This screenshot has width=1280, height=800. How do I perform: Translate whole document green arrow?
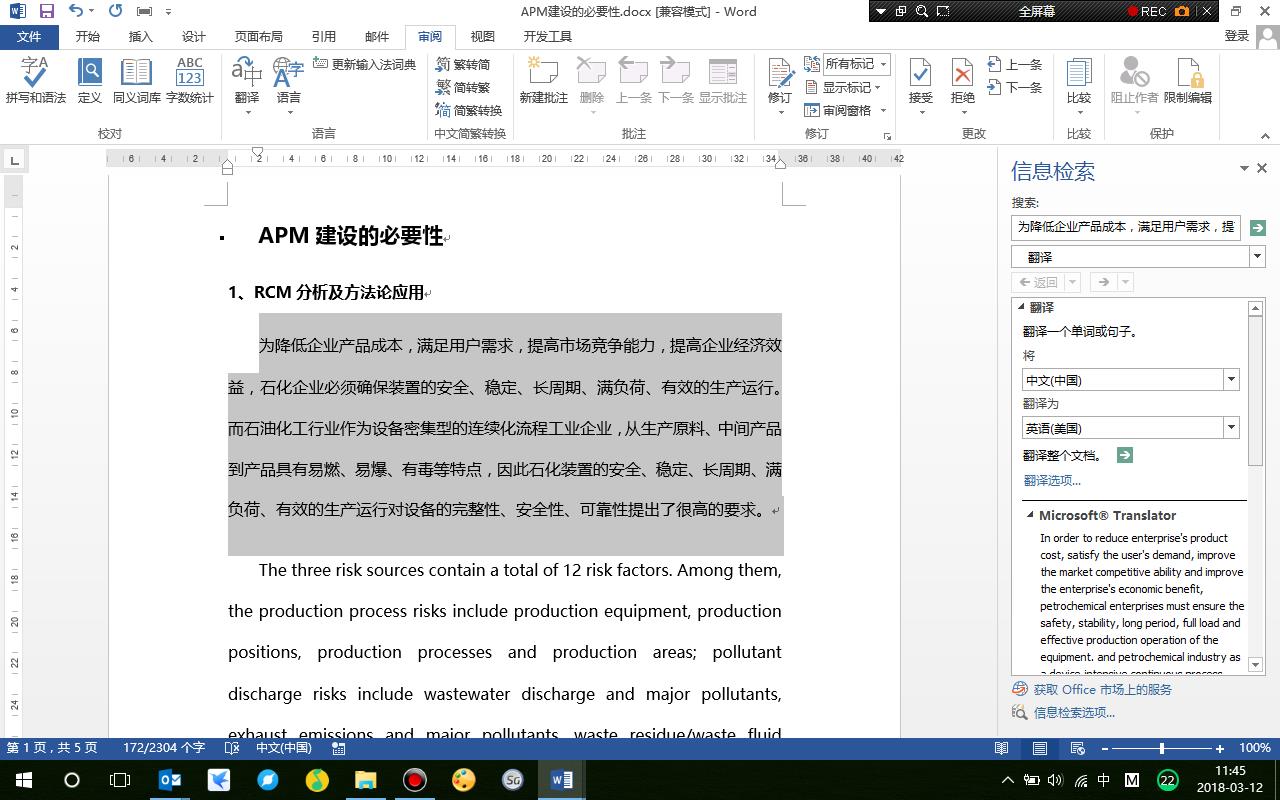[1124, 455]
